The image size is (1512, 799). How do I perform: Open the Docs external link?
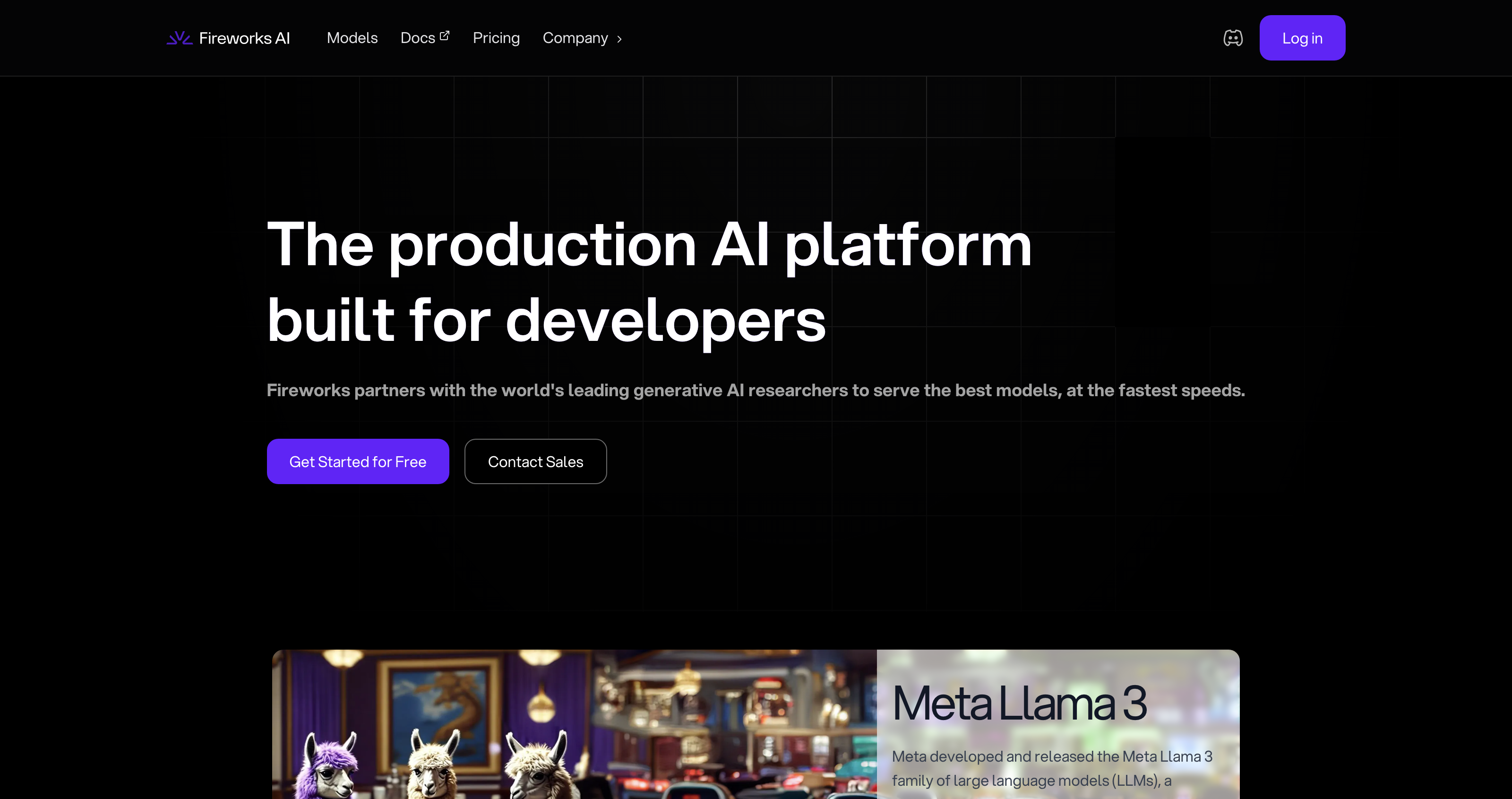[x=424, y=38]
